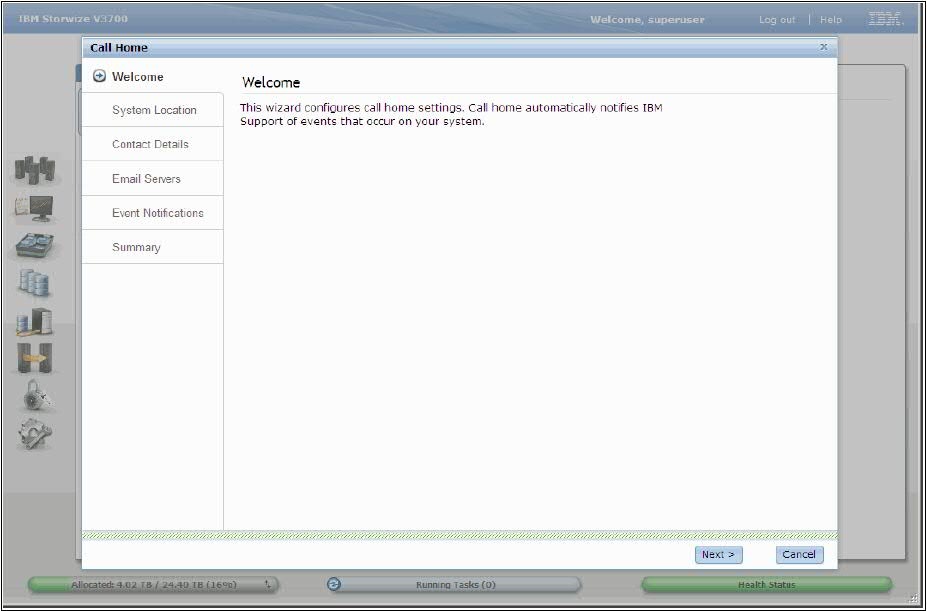Select the System Location wizard step
The height and width of the screenshot is (611, 927).
point(153,110)
